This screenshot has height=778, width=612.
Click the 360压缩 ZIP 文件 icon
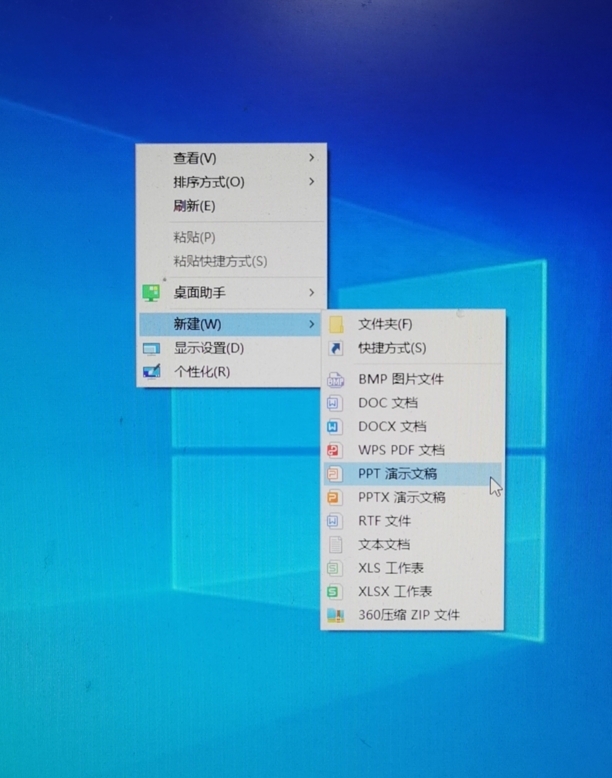click(x=335, y=616)
